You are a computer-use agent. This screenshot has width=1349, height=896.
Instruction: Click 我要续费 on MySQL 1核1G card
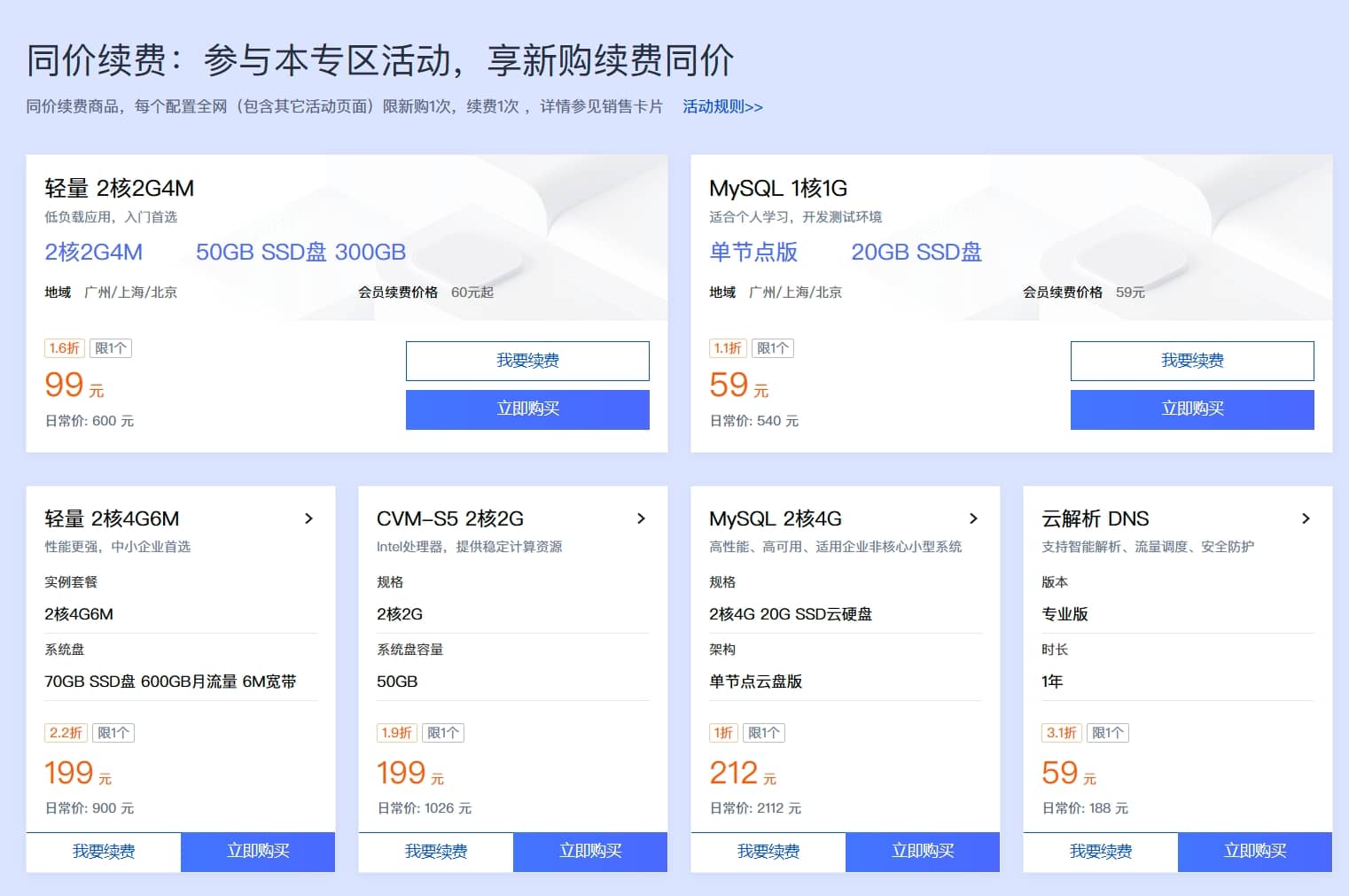pyautogui.click(x=1192, y=361)
